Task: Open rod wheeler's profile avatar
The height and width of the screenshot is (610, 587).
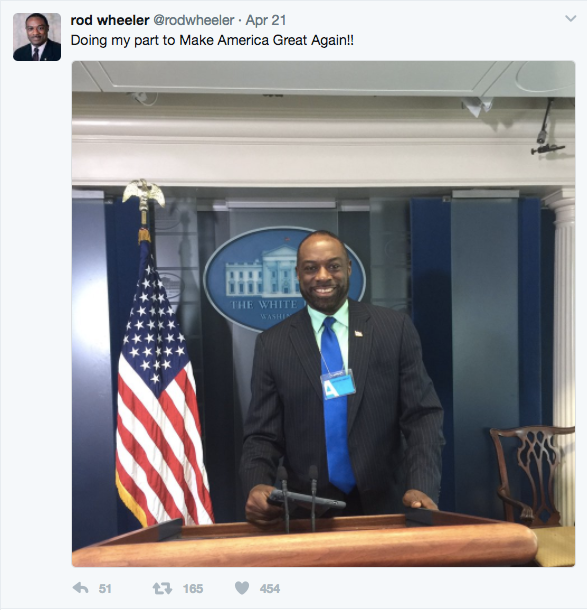Action: click(x=37, y=37)
